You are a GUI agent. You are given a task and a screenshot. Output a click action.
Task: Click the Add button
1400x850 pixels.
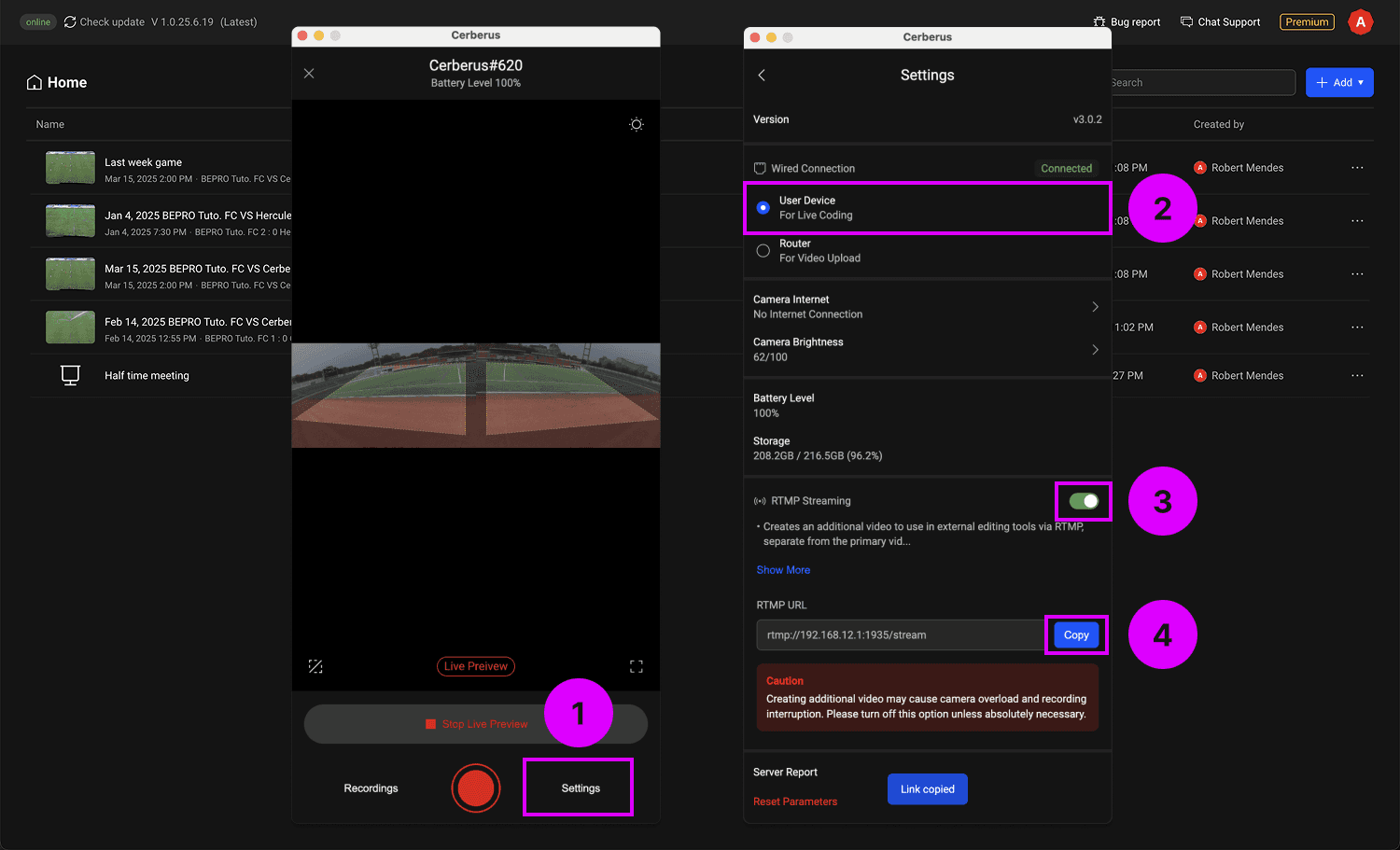coord(1339,82)
